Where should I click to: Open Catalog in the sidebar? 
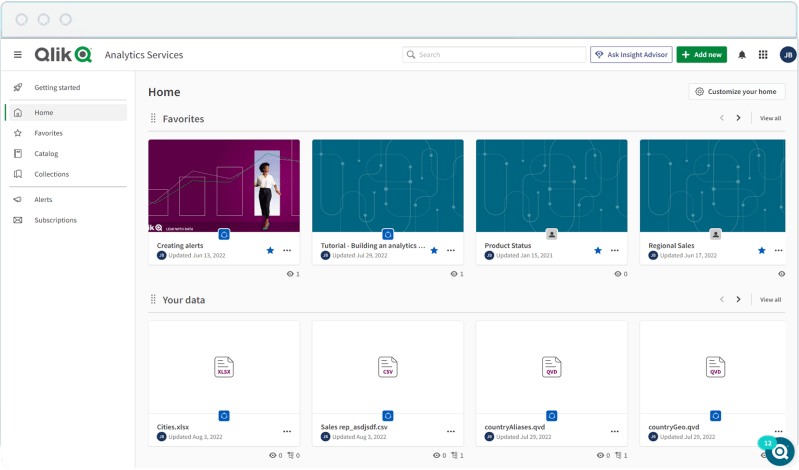coord(46,154)
